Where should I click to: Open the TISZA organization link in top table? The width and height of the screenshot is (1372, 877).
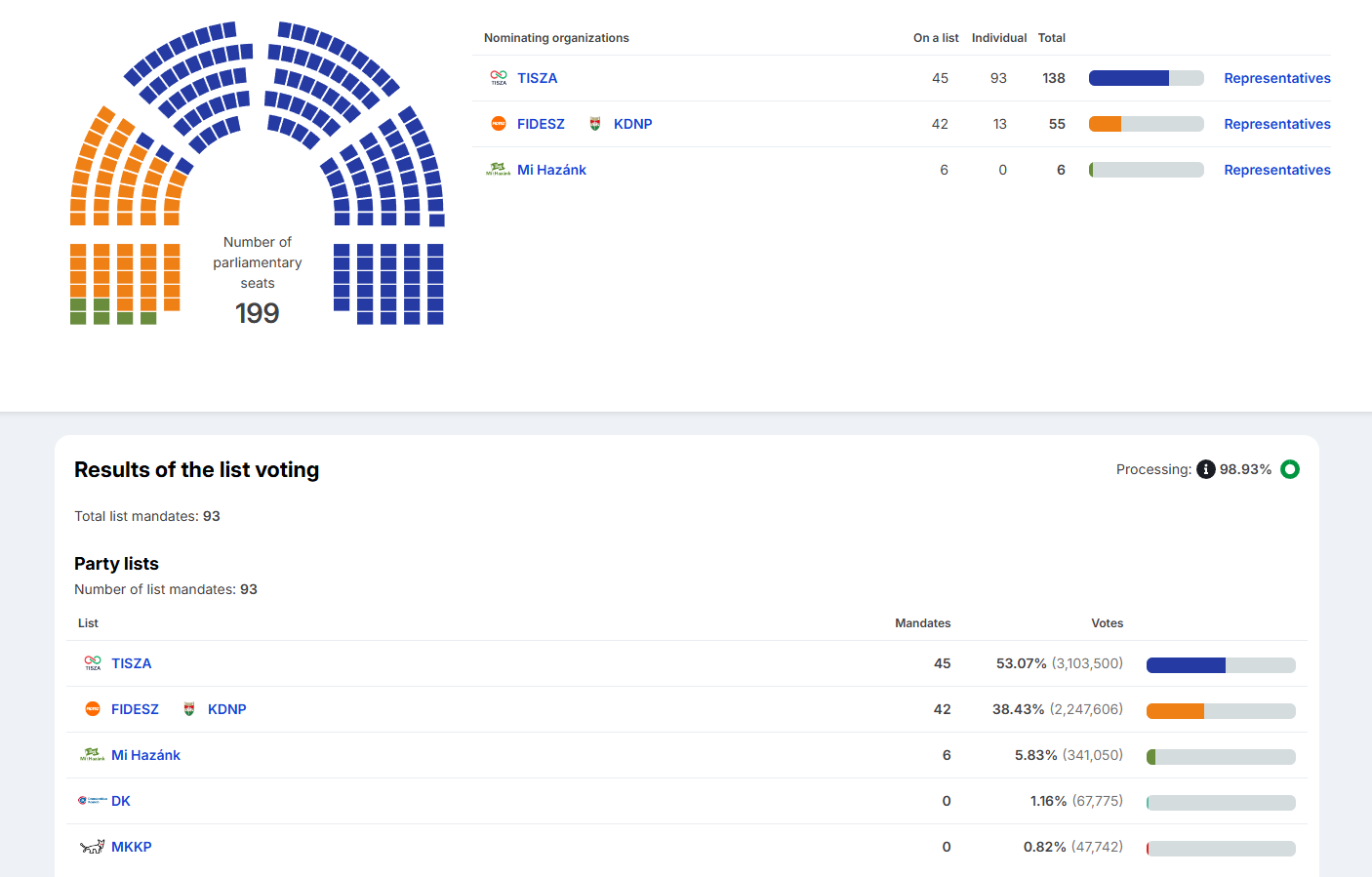tap(537, 78)
